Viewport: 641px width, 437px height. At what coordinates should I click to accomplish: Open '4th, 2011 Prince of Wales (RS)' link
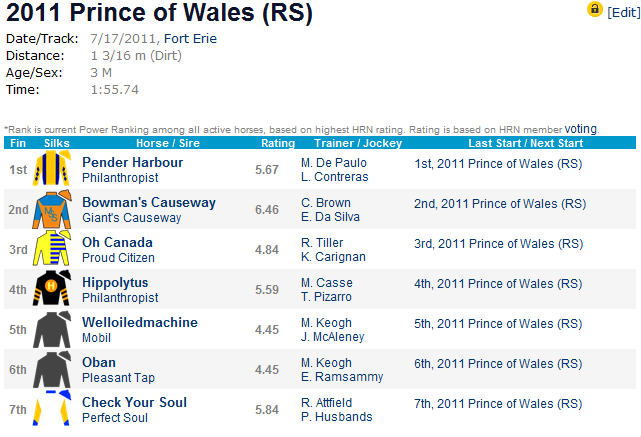pos(498,284)
